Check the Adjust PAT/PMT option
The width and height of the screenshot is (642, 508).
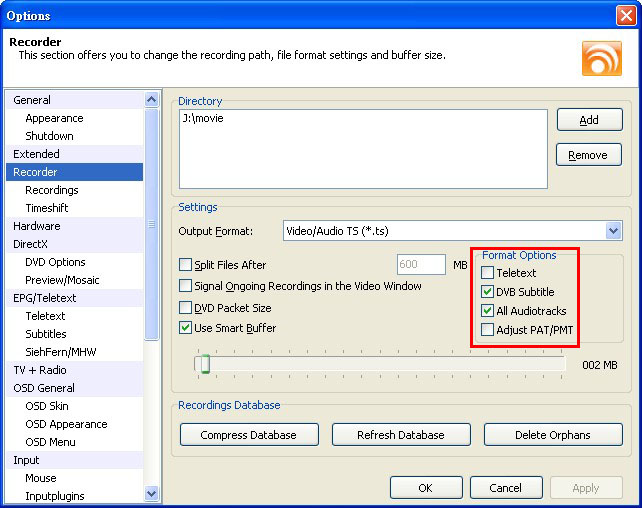(x=488, y=330)
